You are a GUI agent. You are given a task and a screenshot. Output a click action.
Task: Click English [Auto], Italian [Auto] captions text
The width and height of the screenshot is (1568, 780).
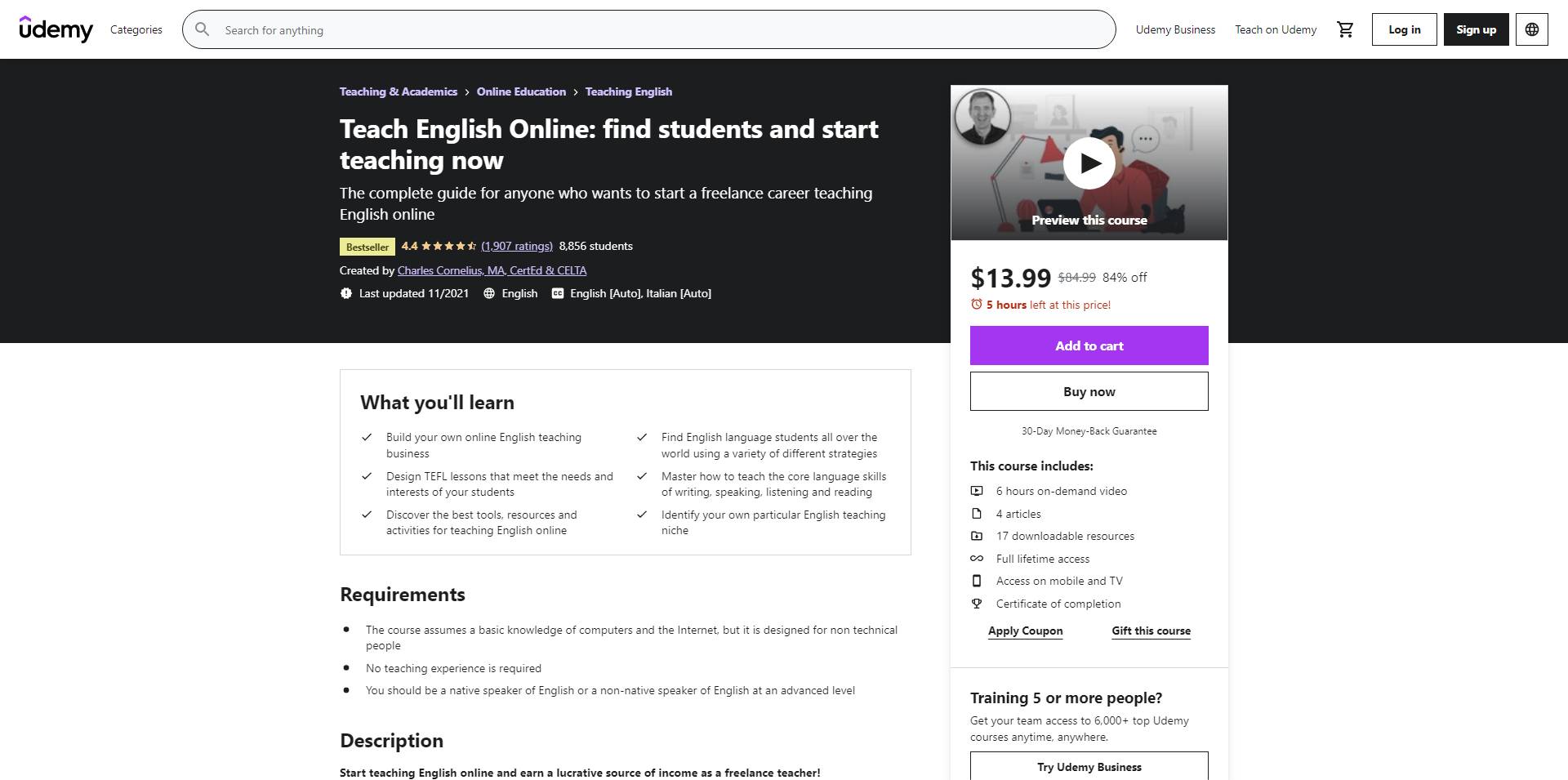[x=640, y=293]
